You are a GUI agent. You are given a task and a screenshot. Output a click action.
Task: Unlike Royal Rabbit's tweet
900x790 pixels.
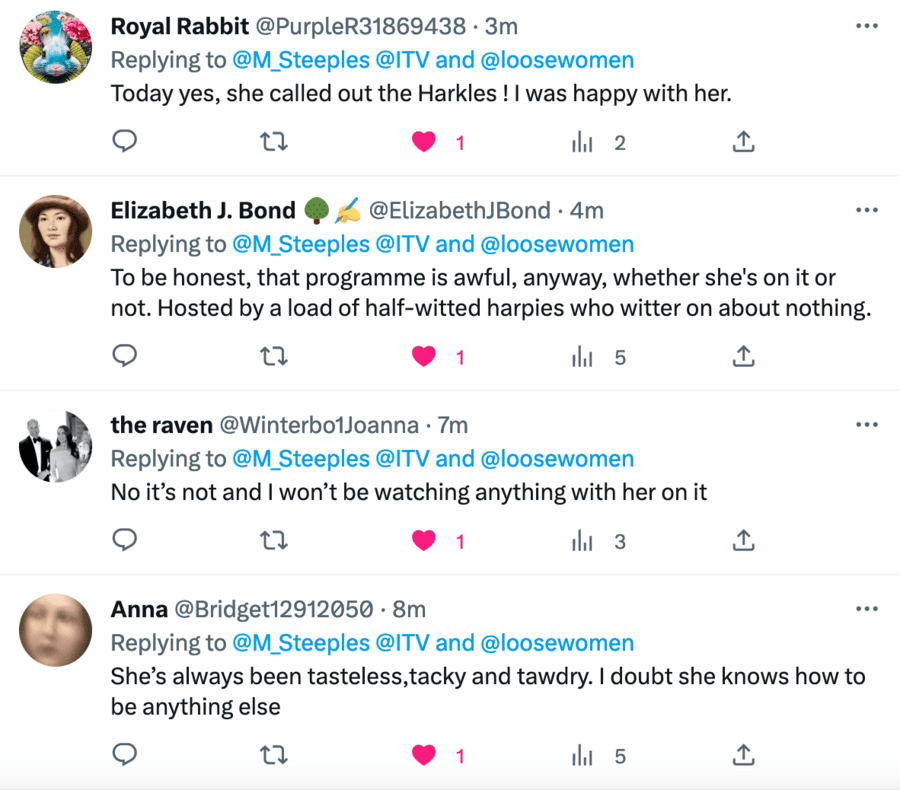(x=424, y=142)
